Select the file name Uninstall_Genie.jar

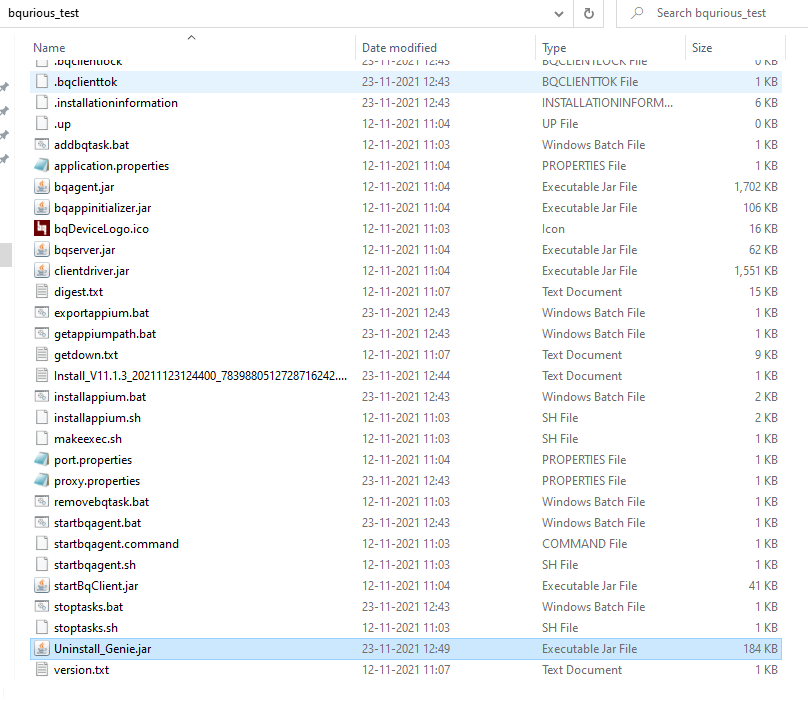pyautogui.click(x=103, y=649)
